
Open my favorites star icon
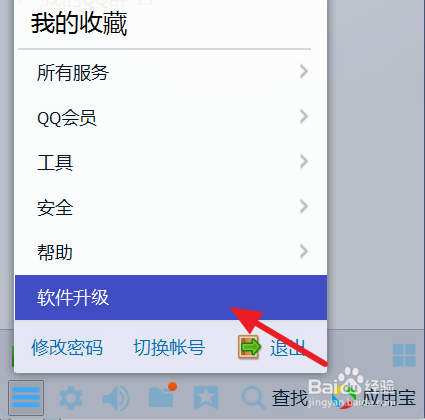[x=206, y=397]
